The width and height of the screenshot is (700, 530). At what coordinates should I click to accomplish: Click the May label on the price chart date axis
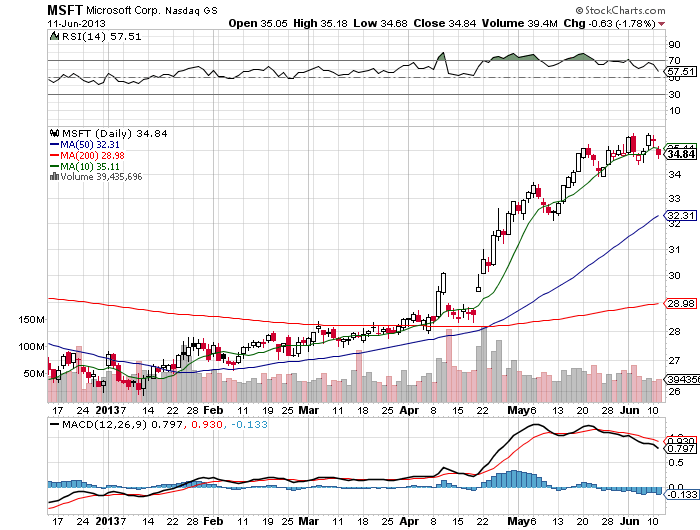coord(518,410)
